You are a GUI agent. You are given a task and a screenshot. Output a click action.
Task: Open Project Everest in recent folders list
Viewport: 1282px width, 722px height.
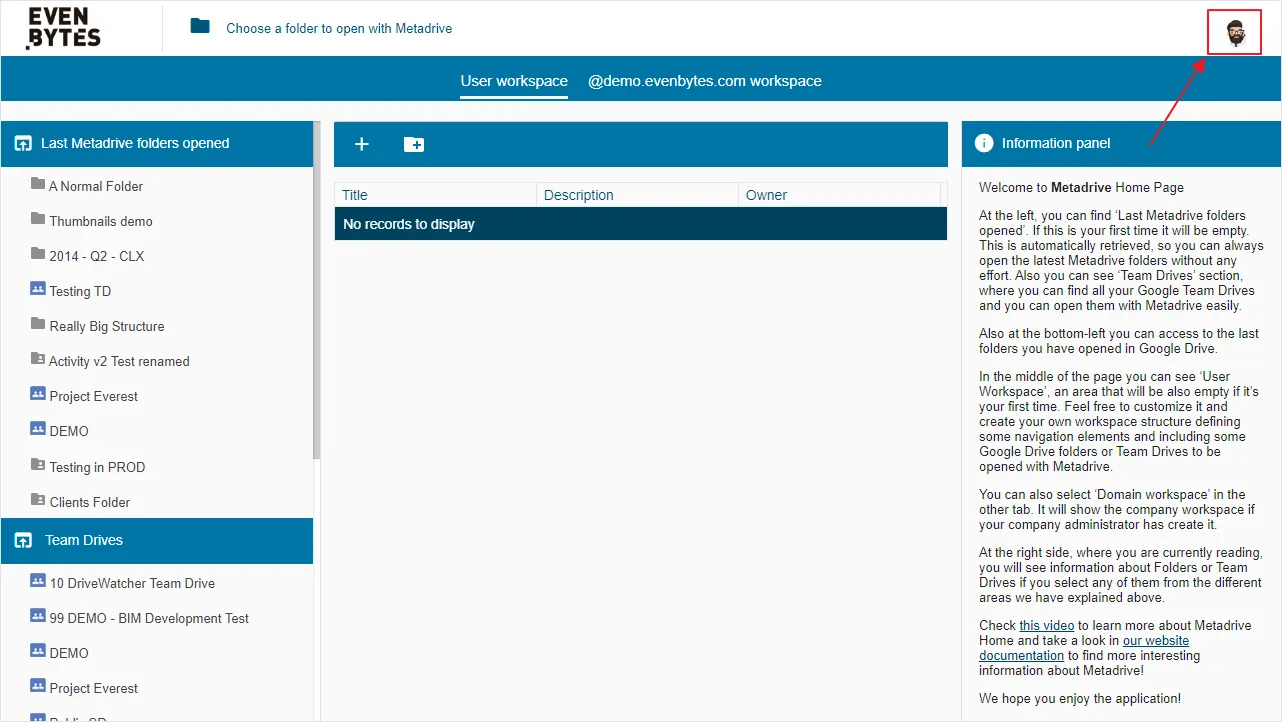[94, 396]
